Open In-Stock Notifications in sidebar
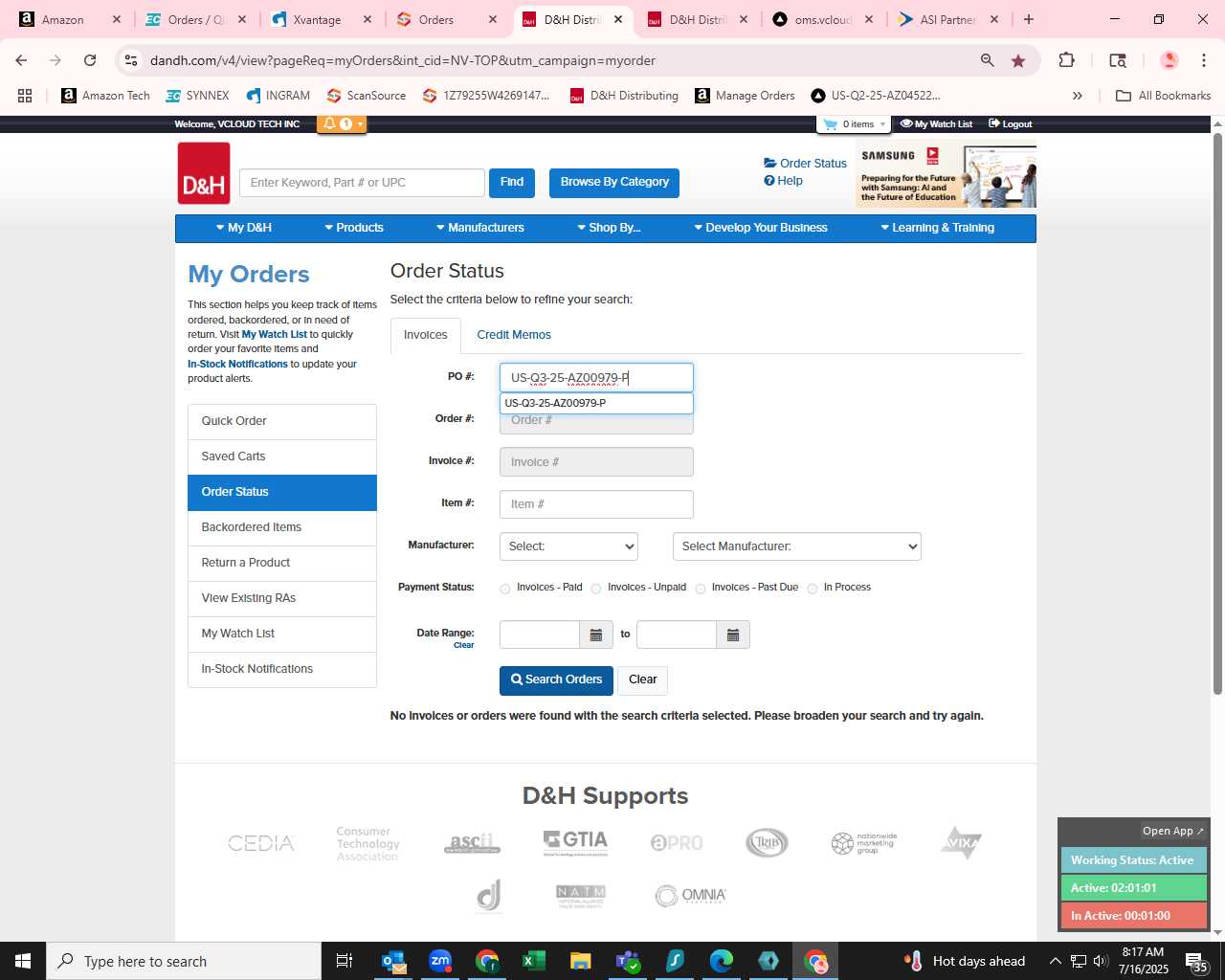This screenshot has width=1225, height=980. pyautogui.click(x=282, y=669)
